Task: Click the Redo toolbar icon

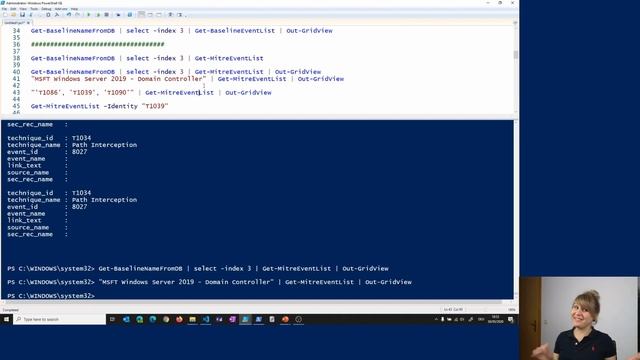Action: (77, 15)
